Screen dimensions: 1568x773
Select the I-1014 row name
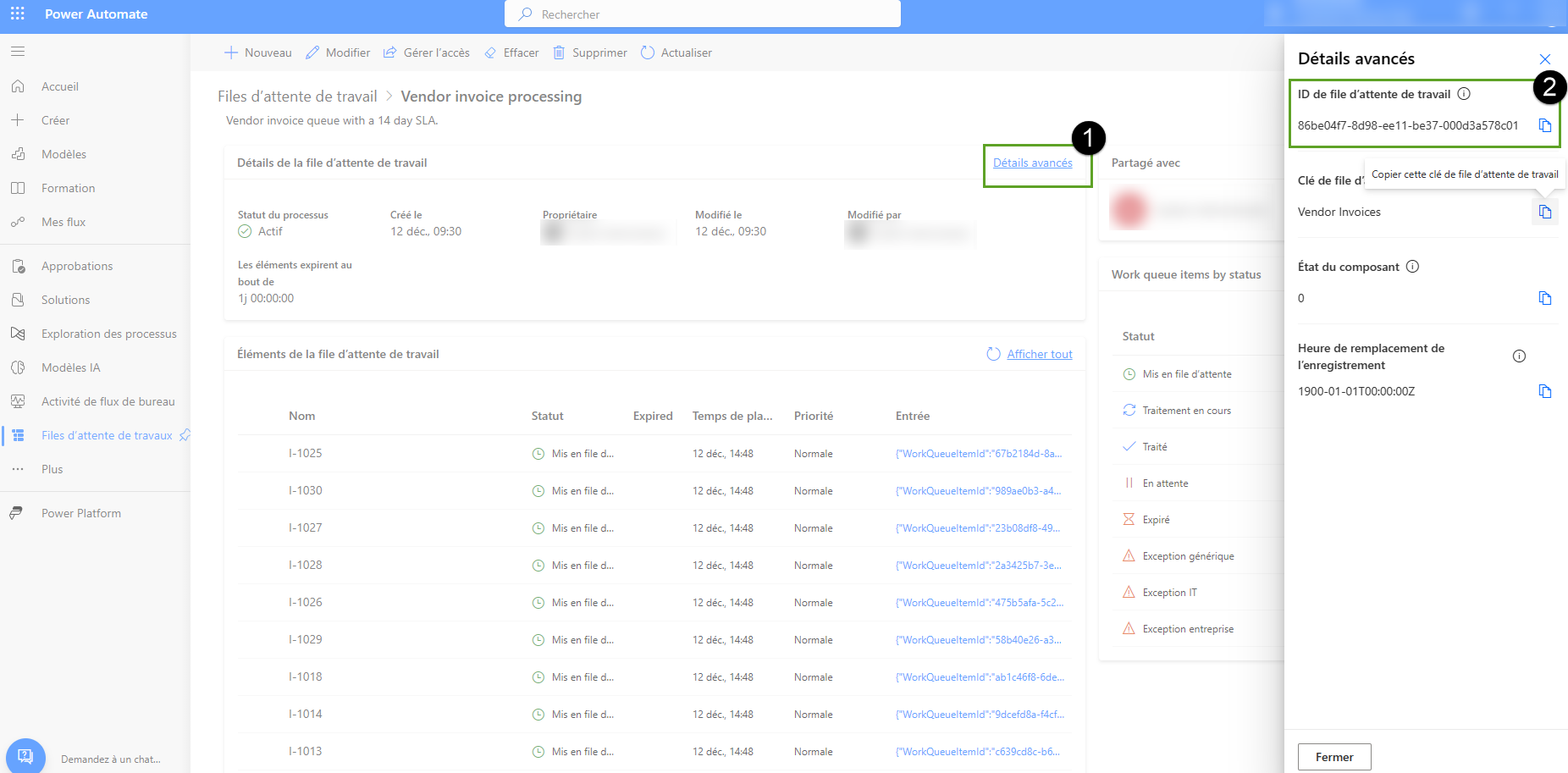pyautogui.click(x=305, y=714)
